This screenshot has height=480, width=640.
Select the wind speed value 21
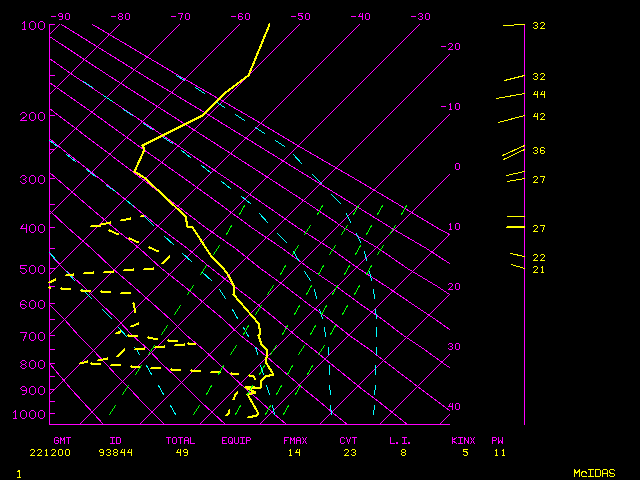(x=538, y=270)
